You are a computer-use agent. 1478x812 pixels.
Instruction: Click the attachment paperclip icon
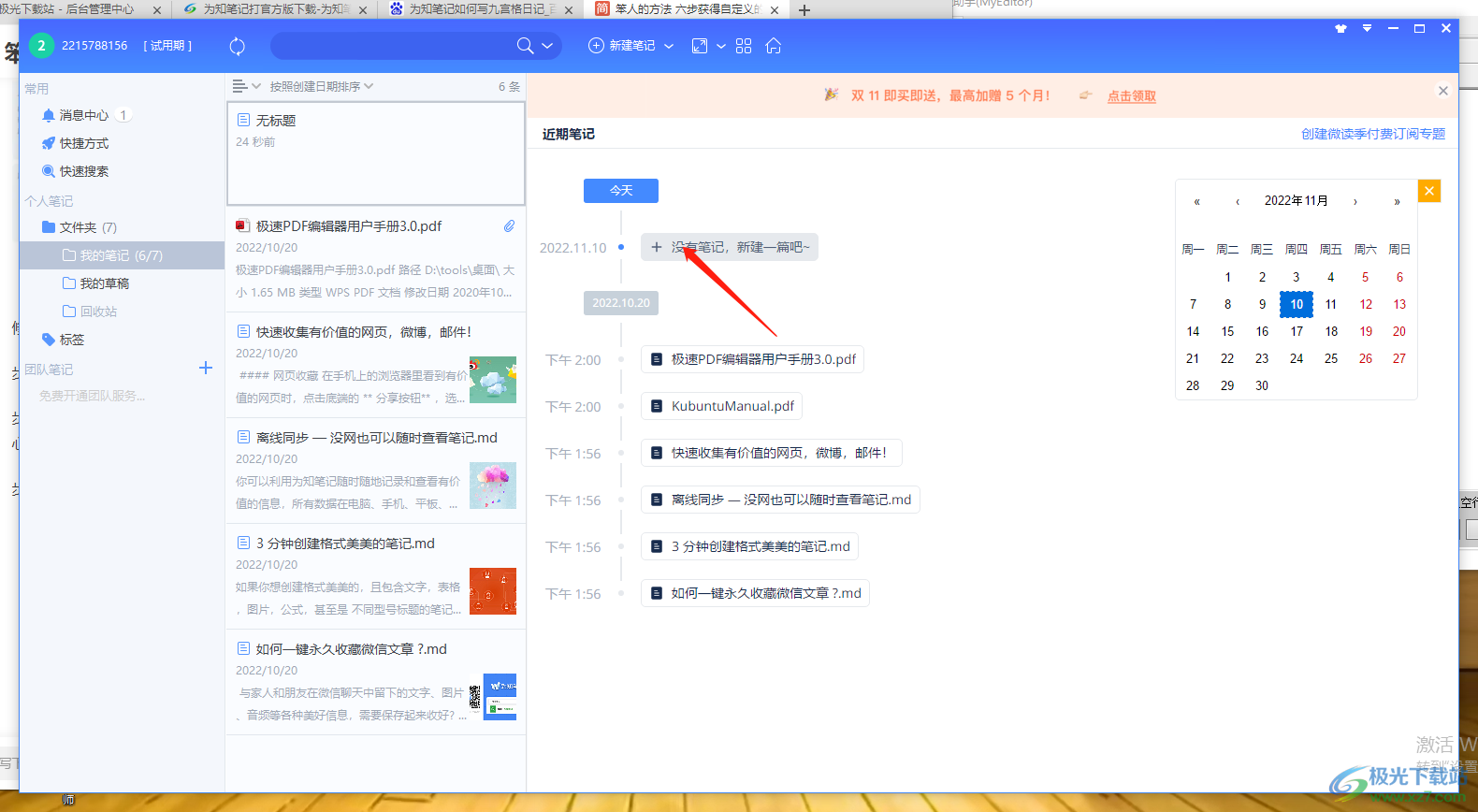(x=509, y=226)
